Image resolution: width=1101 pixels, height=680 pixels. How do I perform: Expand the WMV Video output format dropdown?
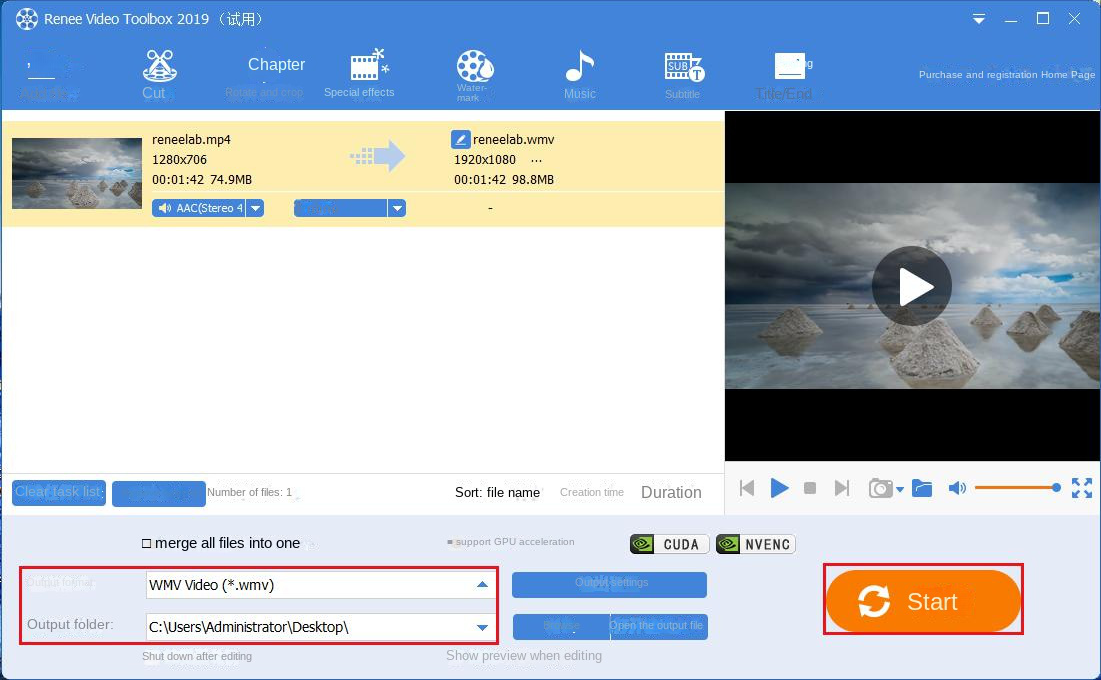(482, 585)
